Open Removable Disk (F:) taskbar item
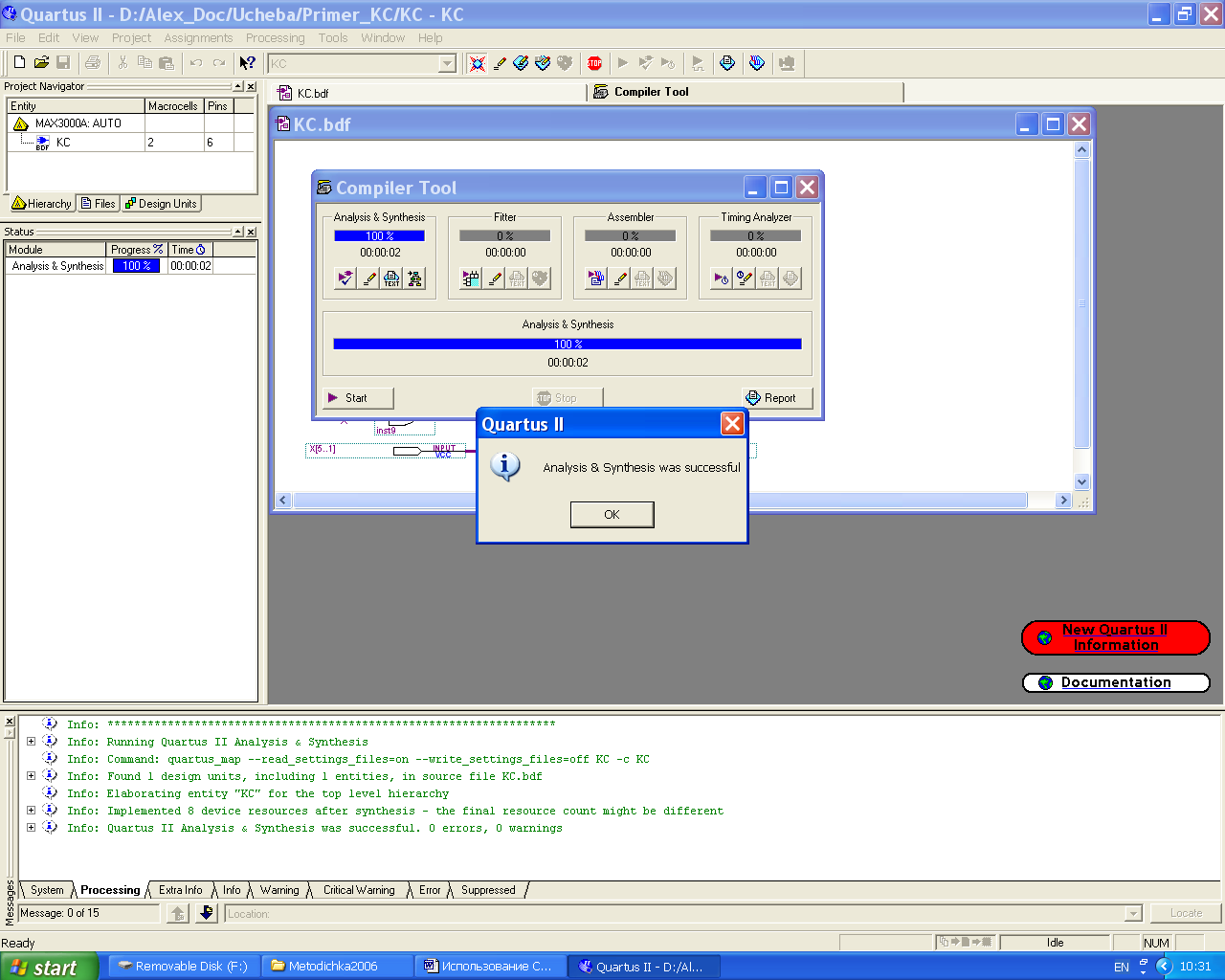The height and width of the screenshot is (980, 1225). point(182,967)
